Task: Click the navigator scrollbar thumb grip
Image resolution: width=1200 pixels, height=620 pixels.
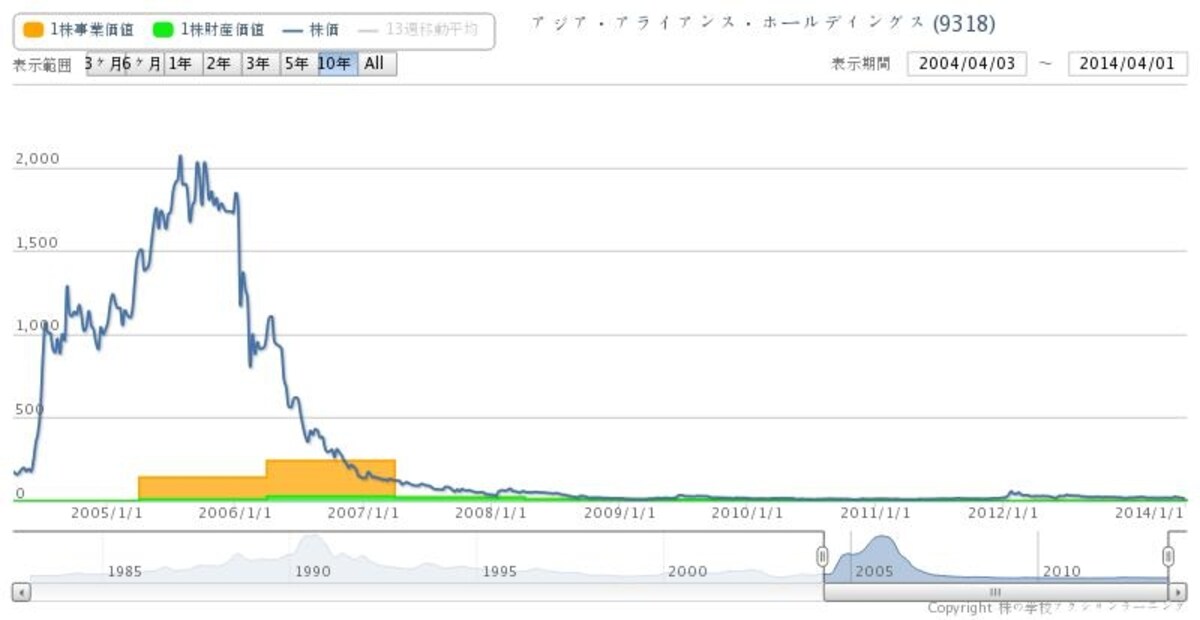Action: click(x=996, y=592)
